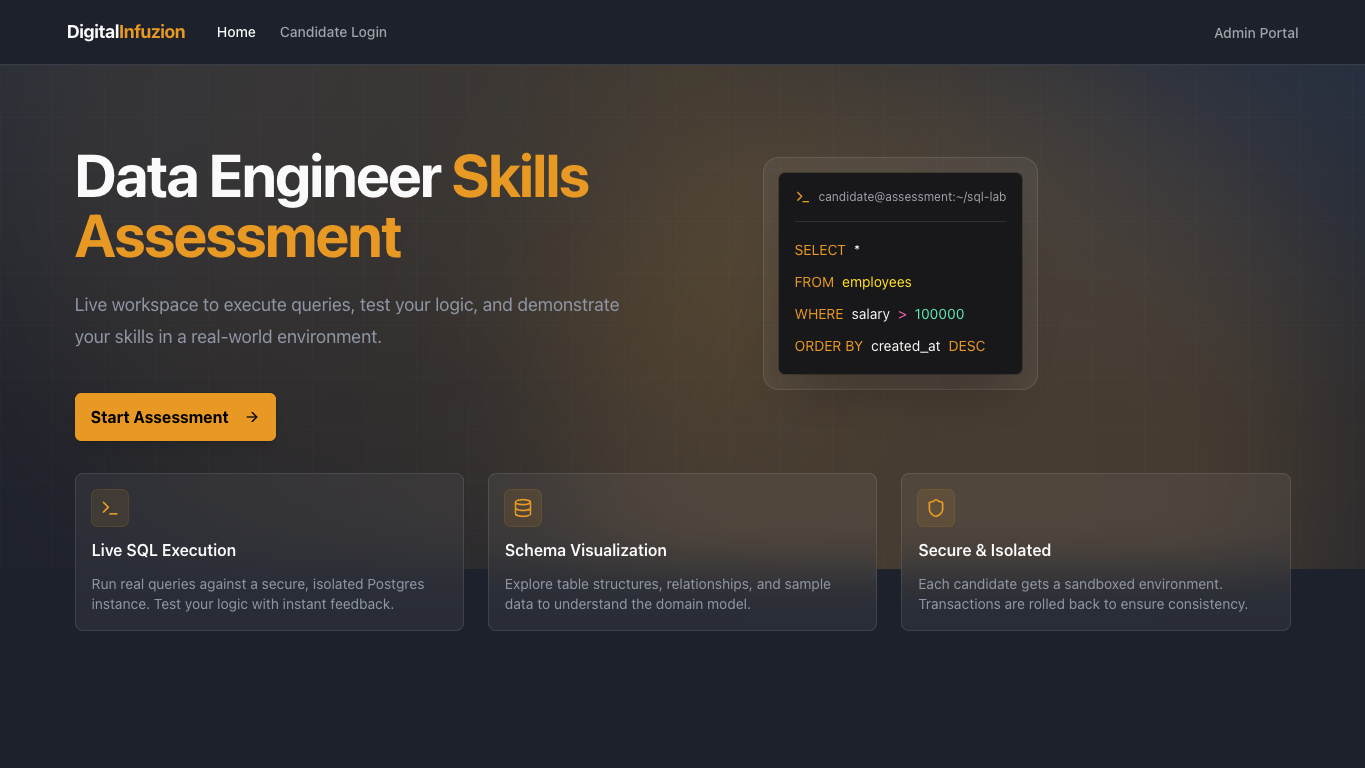Select the Live SQL Execution heading

(x=164, y=550)
